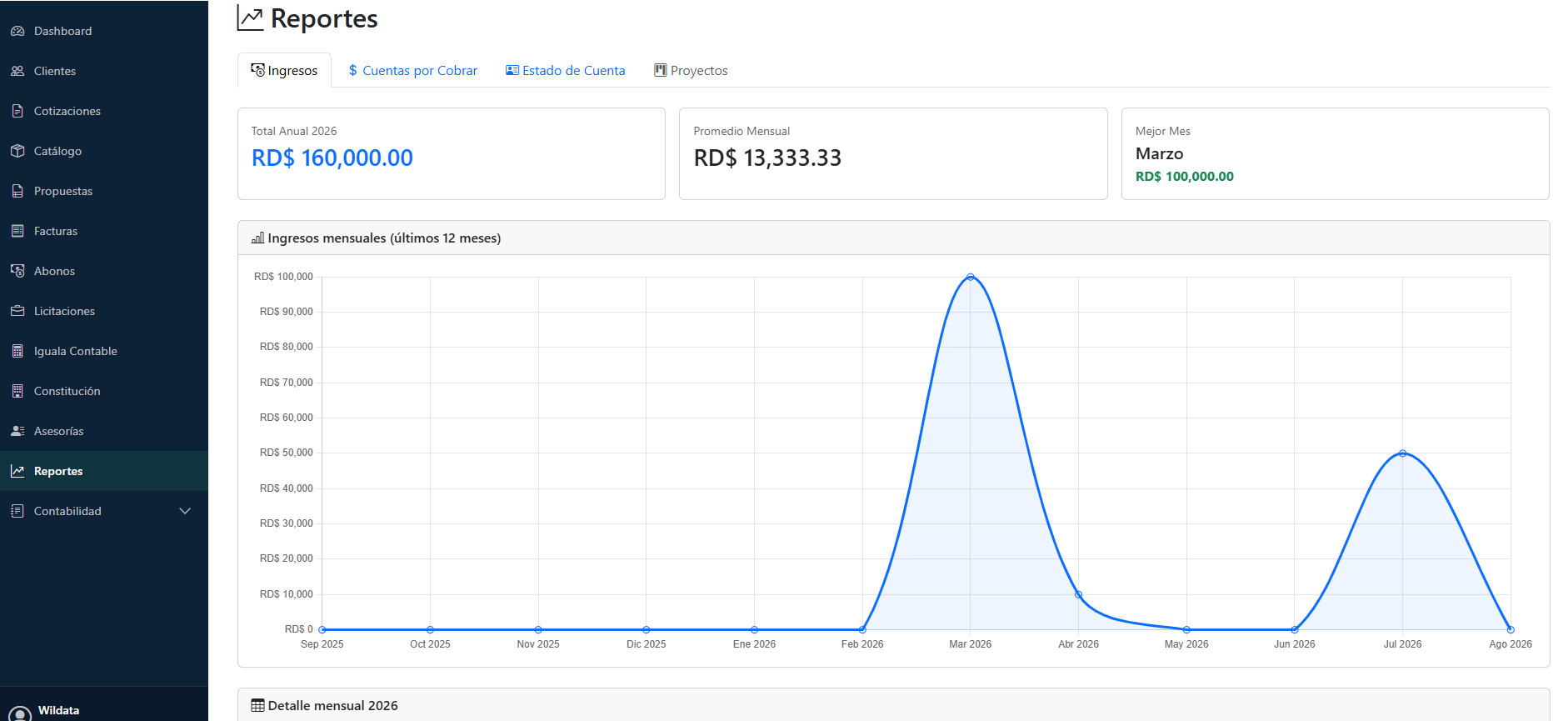Click the Contabilidad journal icon
The width and height of the screenshot is (1568, 721).
coord(17,511)
